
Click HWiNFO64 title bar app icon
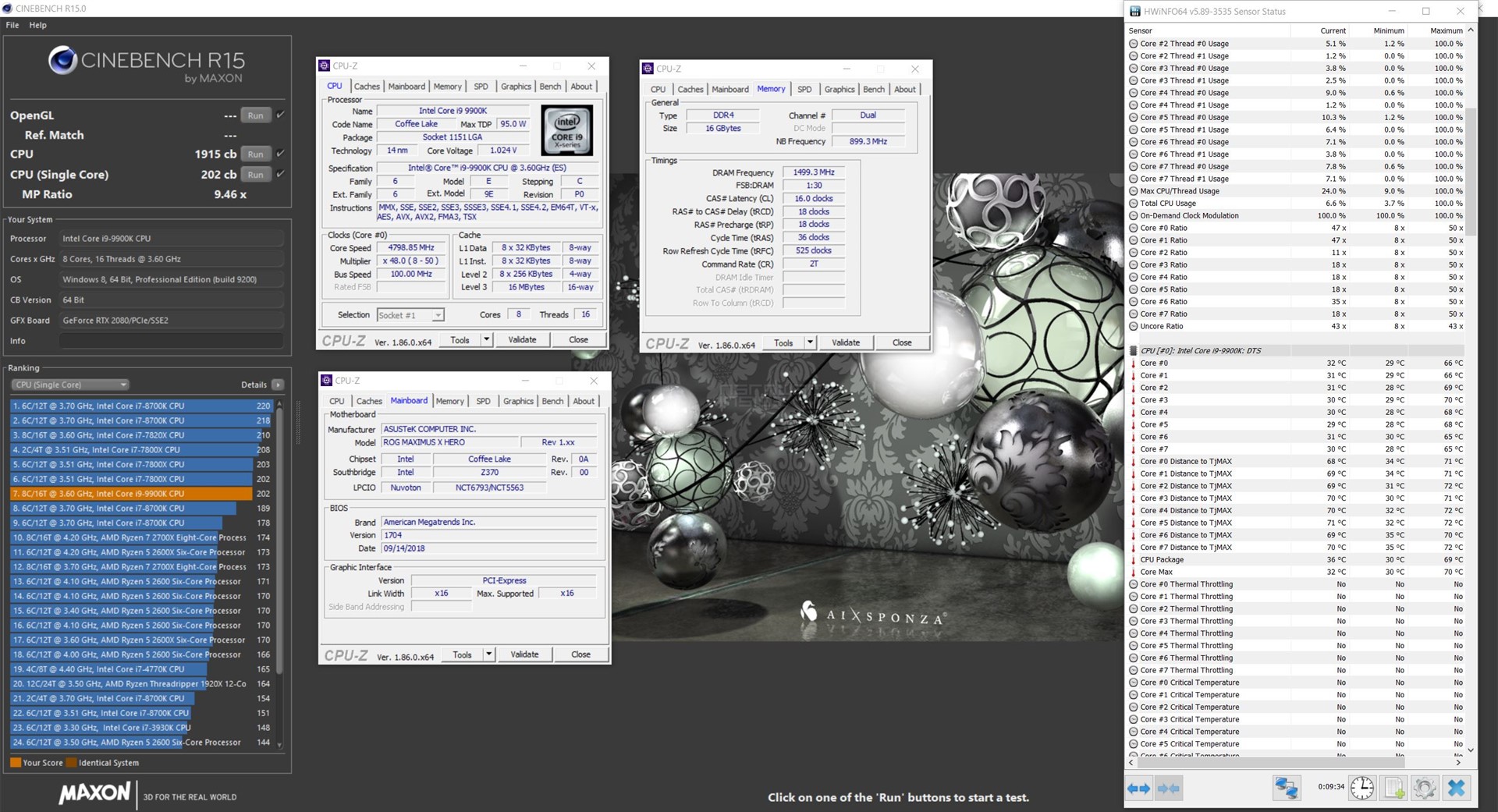(1134, 12)
